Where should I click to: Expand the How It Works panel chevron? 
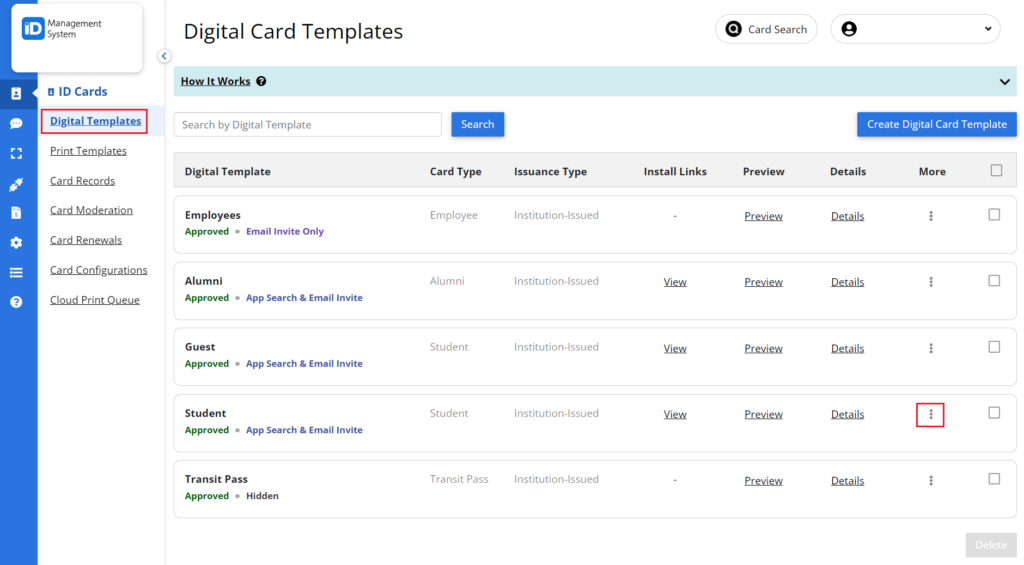coord(1004,82)
